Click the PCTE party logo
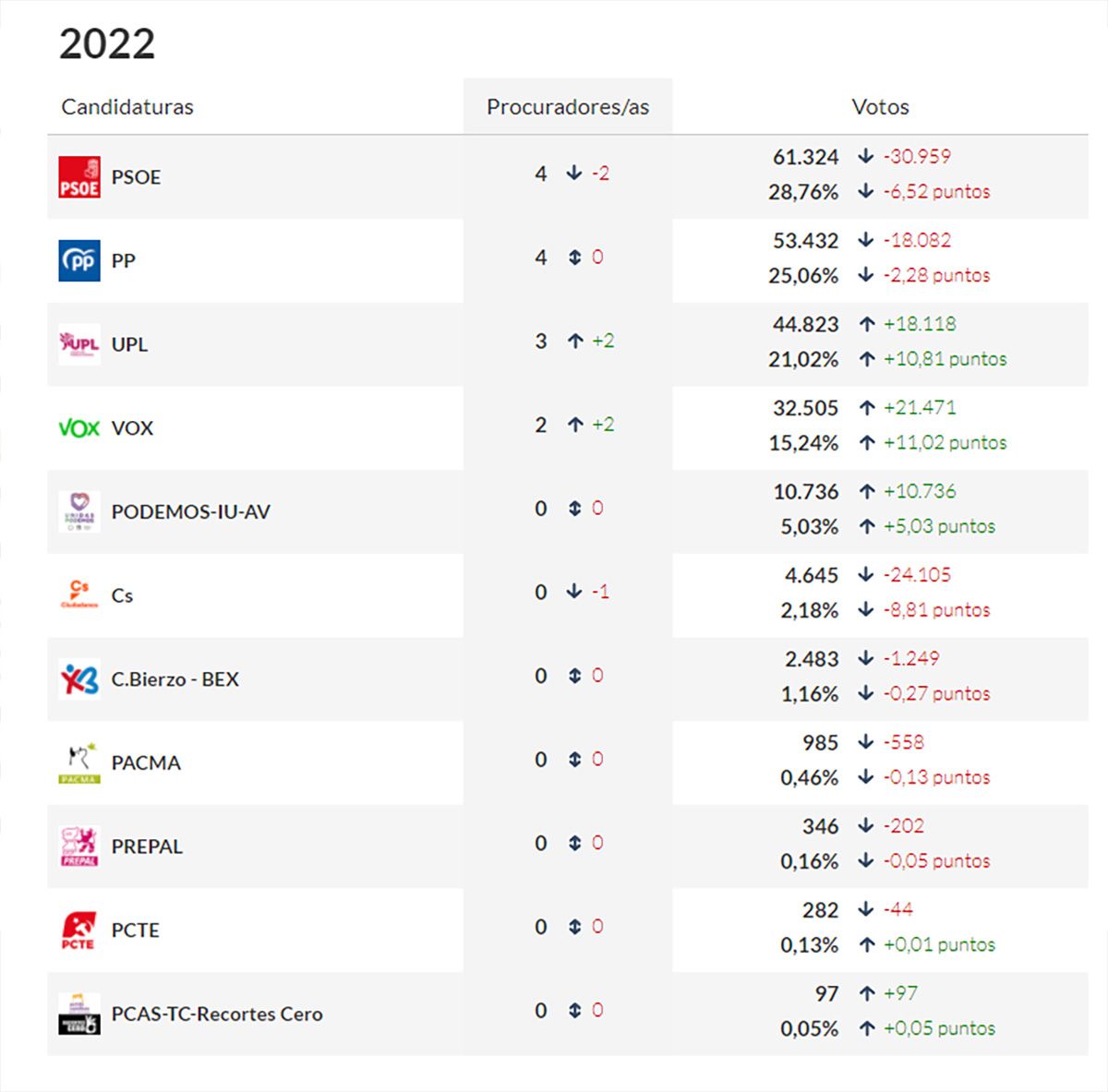Viewport: 1108px width, 1092px height. [79, 930]
